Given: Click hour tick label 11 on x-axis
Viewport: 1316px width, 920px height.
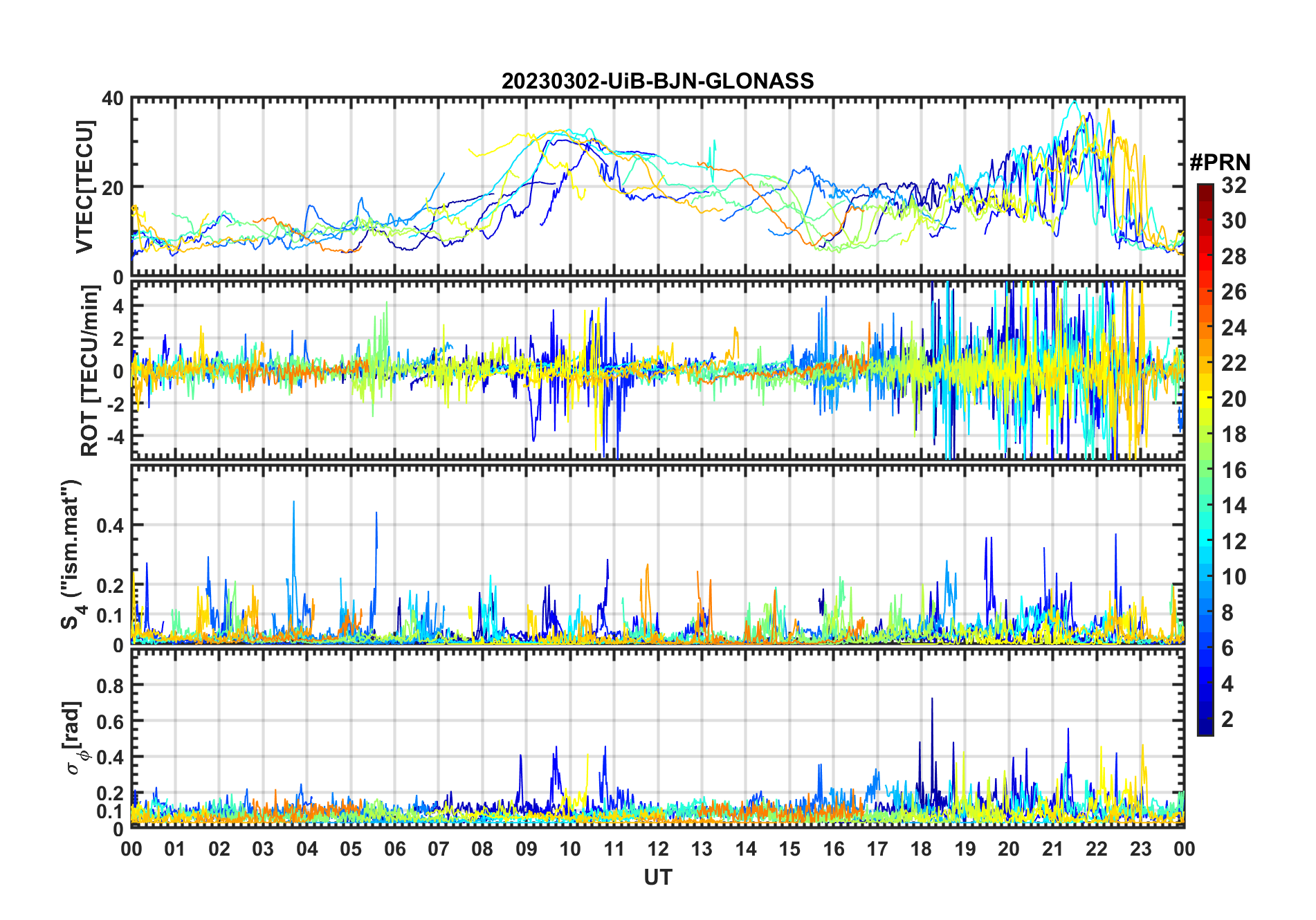Looking at the screenshot, I should [614, 849].
